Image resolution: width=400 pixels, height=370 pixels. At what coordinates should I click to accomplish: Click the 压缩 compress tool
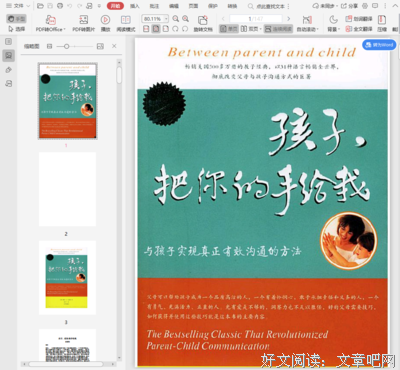tap(382, 24)
